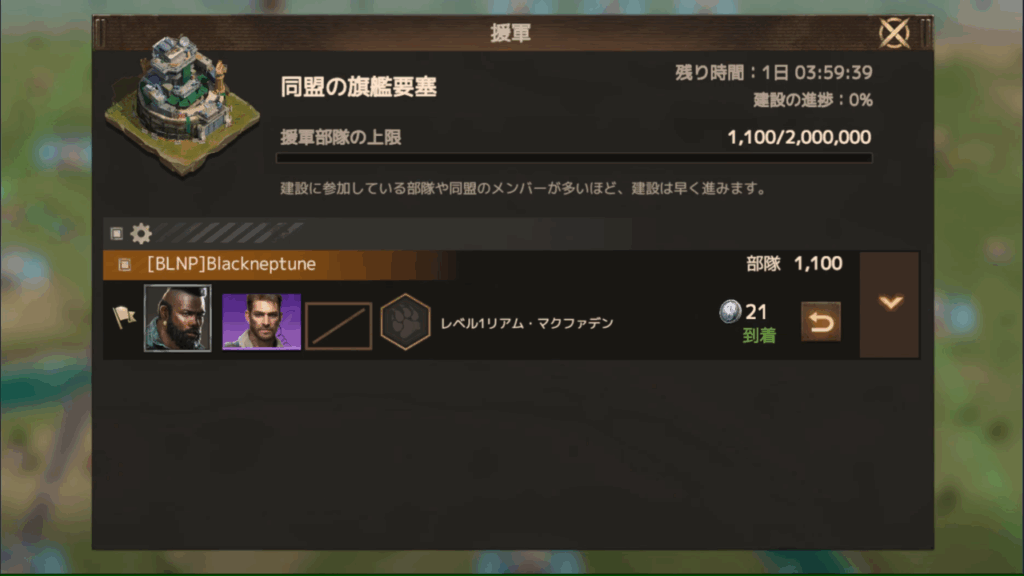1024x576 pixels.
Task: Select the hero portrait with purple background
Action: pos(261,321)
